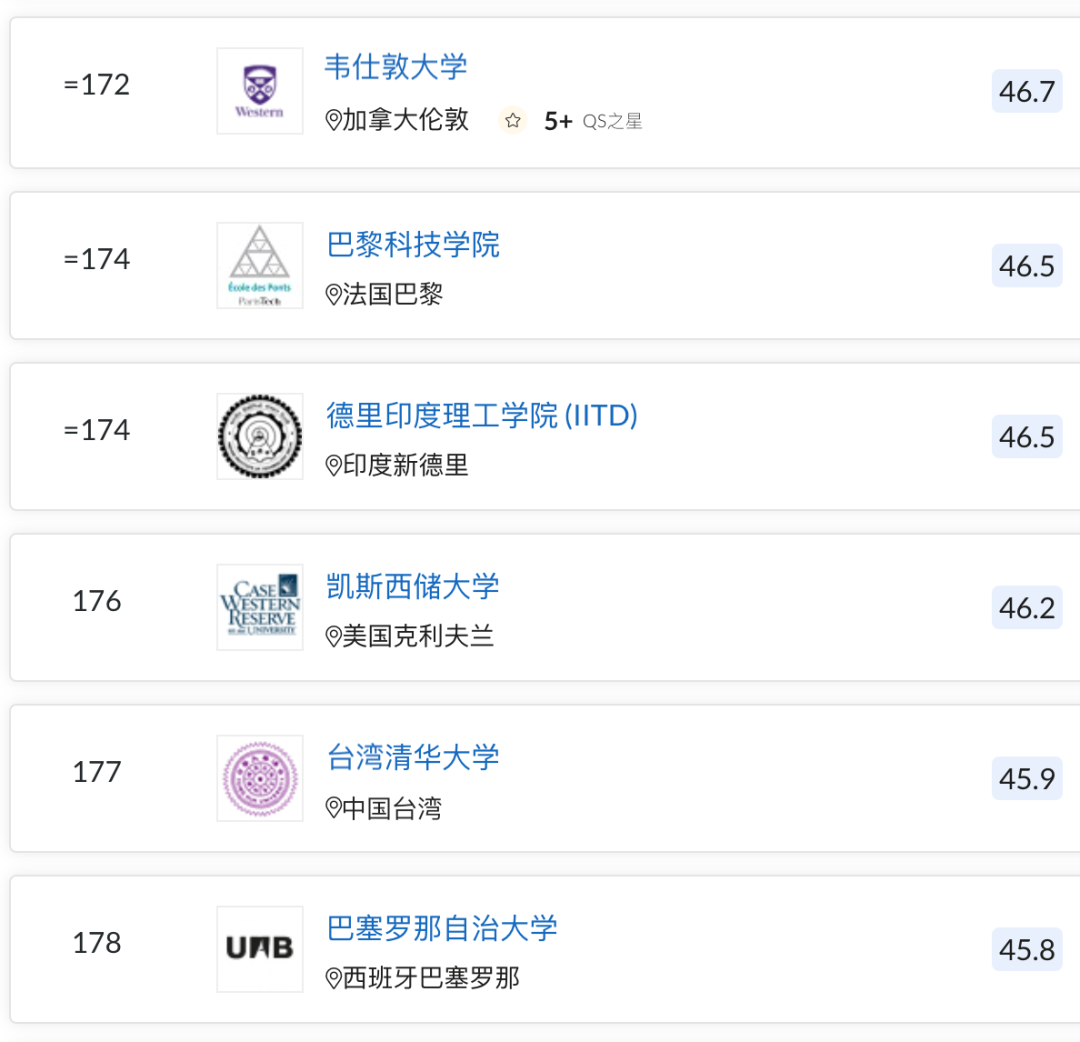1080x1042 pixels.
Task: Click the UAB logo
Action: click(259, 949)
